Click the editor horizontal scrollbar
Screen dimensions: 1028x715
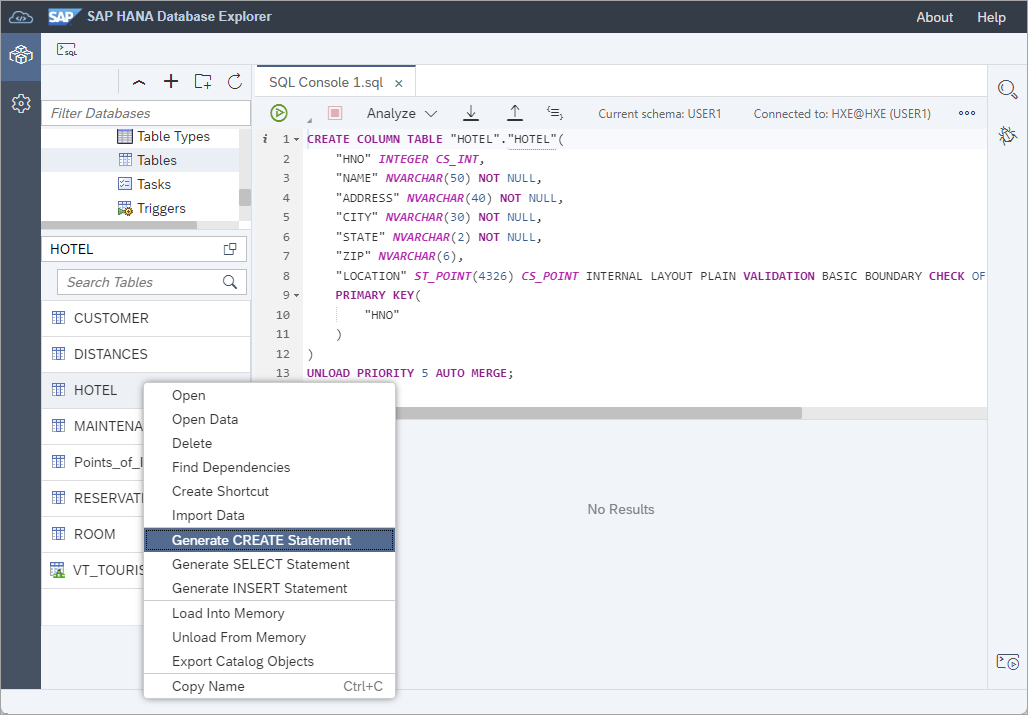coord(599,413)
